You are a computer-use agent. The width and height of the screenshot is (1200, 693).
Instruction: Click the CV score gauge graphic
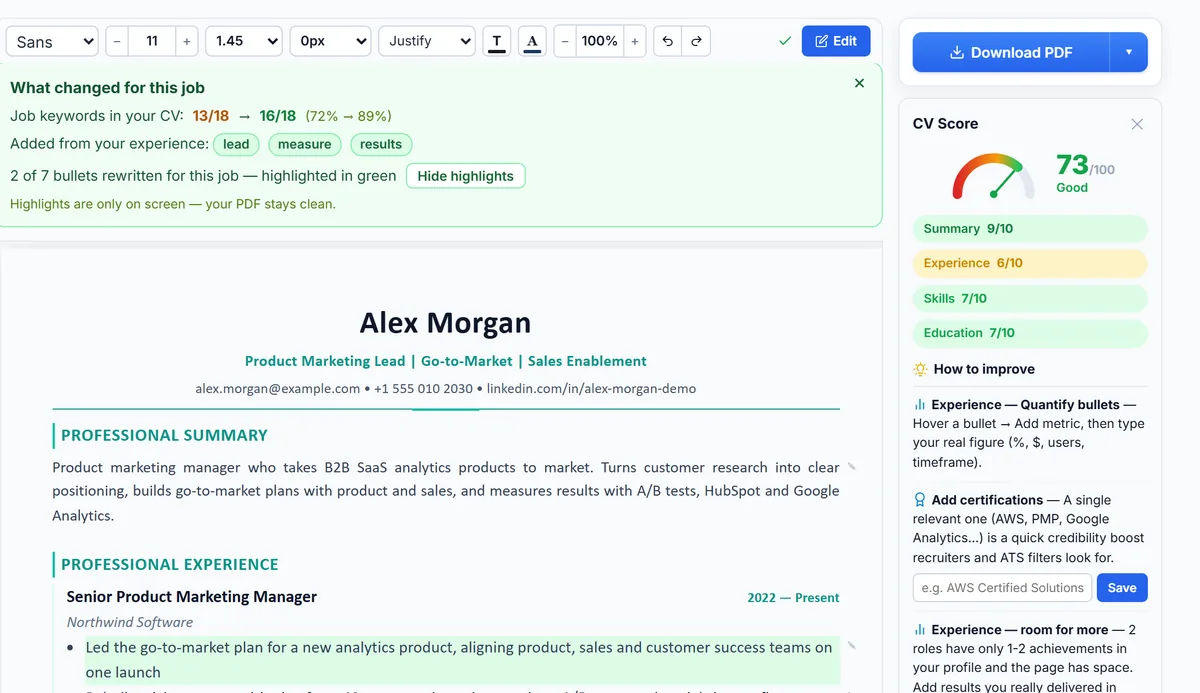pyautogui.click(x=993, y=175)
